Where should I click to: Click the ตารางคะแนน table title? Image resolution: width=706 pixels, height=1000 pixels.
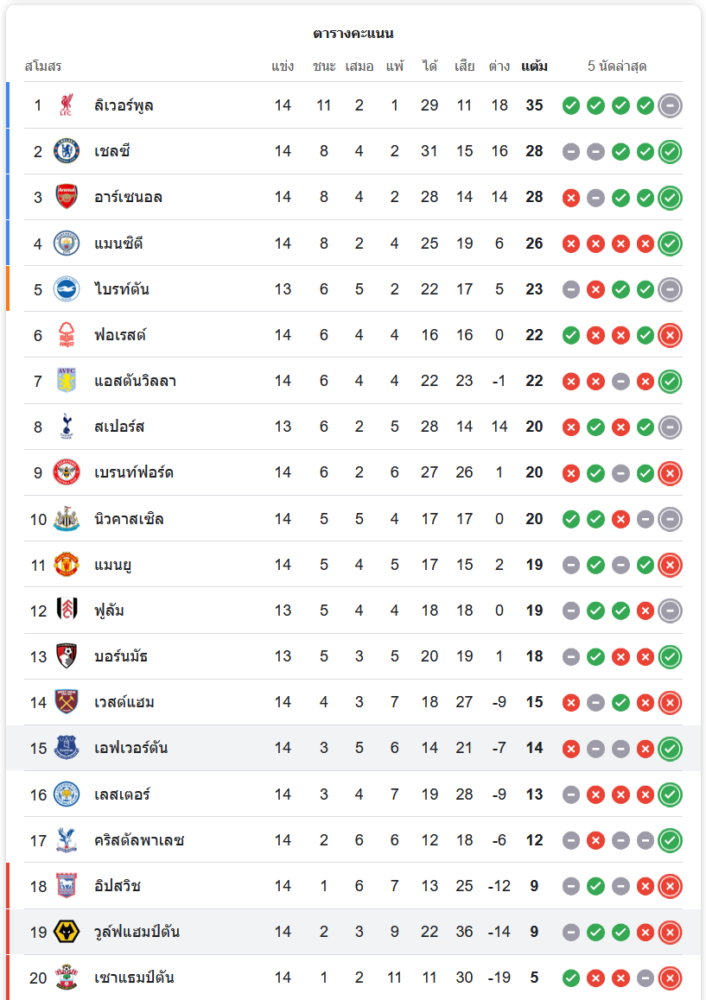[x=353, y=34]
